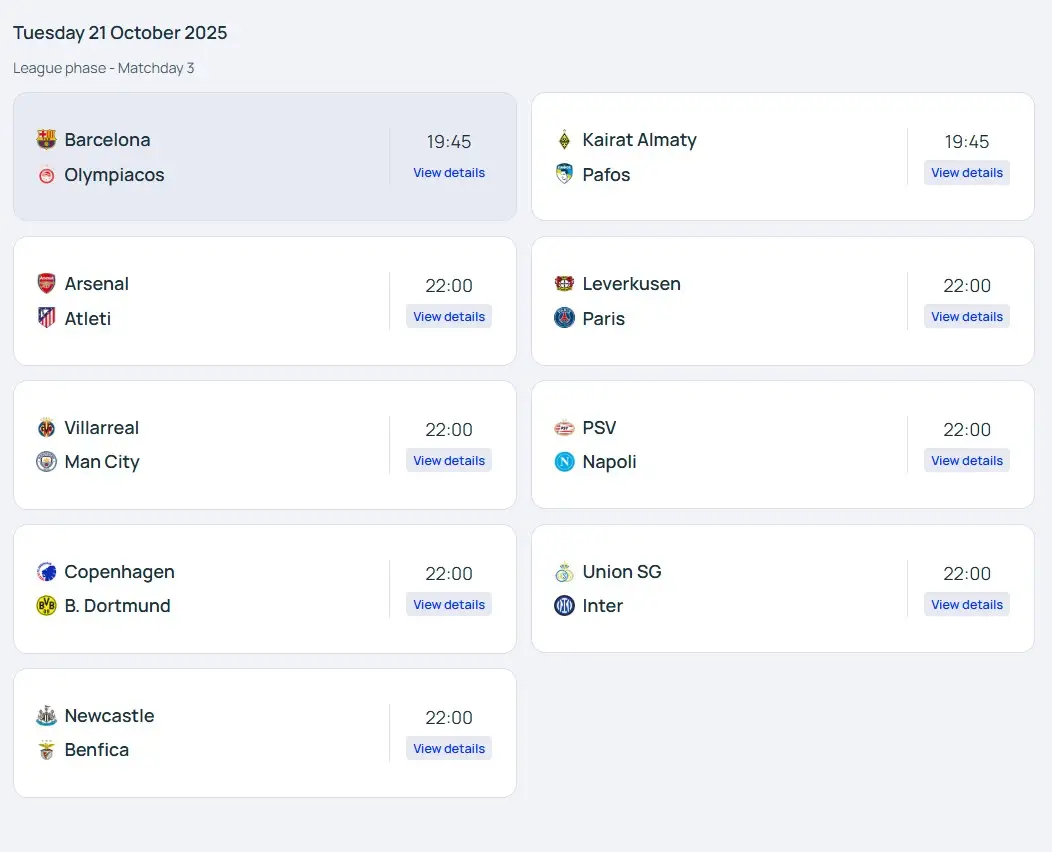The width and height of the screenshot is (1052, 852).
Task: Click the Paris team crest
Action: (564, 318)
